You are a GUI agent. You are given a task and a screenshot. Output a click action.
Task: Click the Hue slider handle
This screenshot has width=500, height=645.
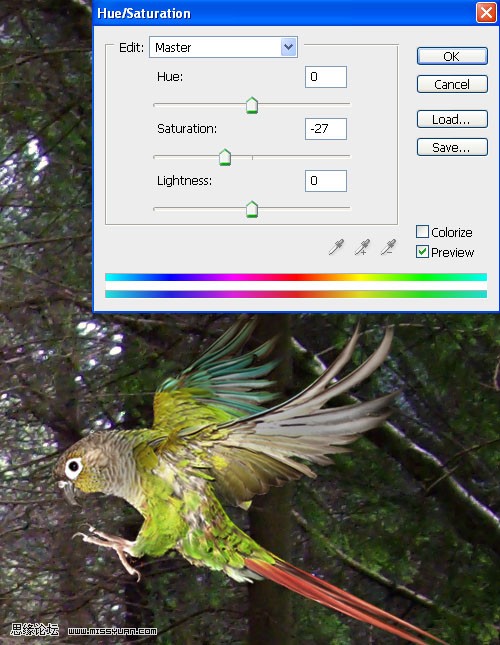tap(252, 105)
